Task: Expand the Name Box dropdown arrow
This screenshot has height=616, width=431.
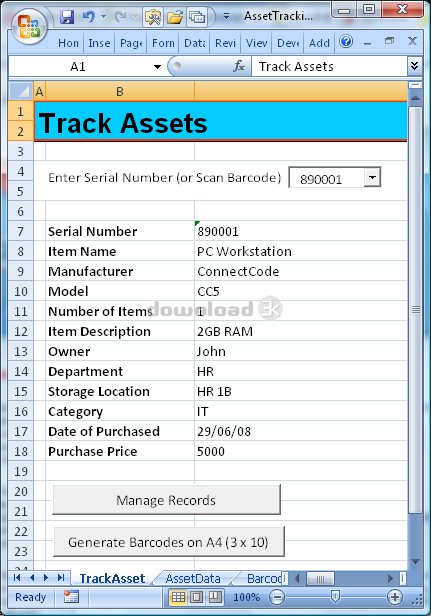Action: point(157,66)
